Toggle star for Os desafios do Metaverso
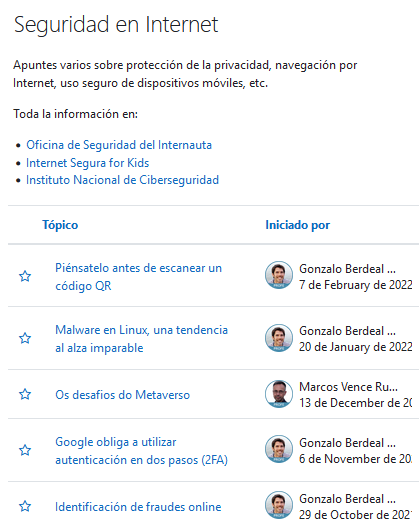Screen dimensions: 419x529 coord(25,394)
